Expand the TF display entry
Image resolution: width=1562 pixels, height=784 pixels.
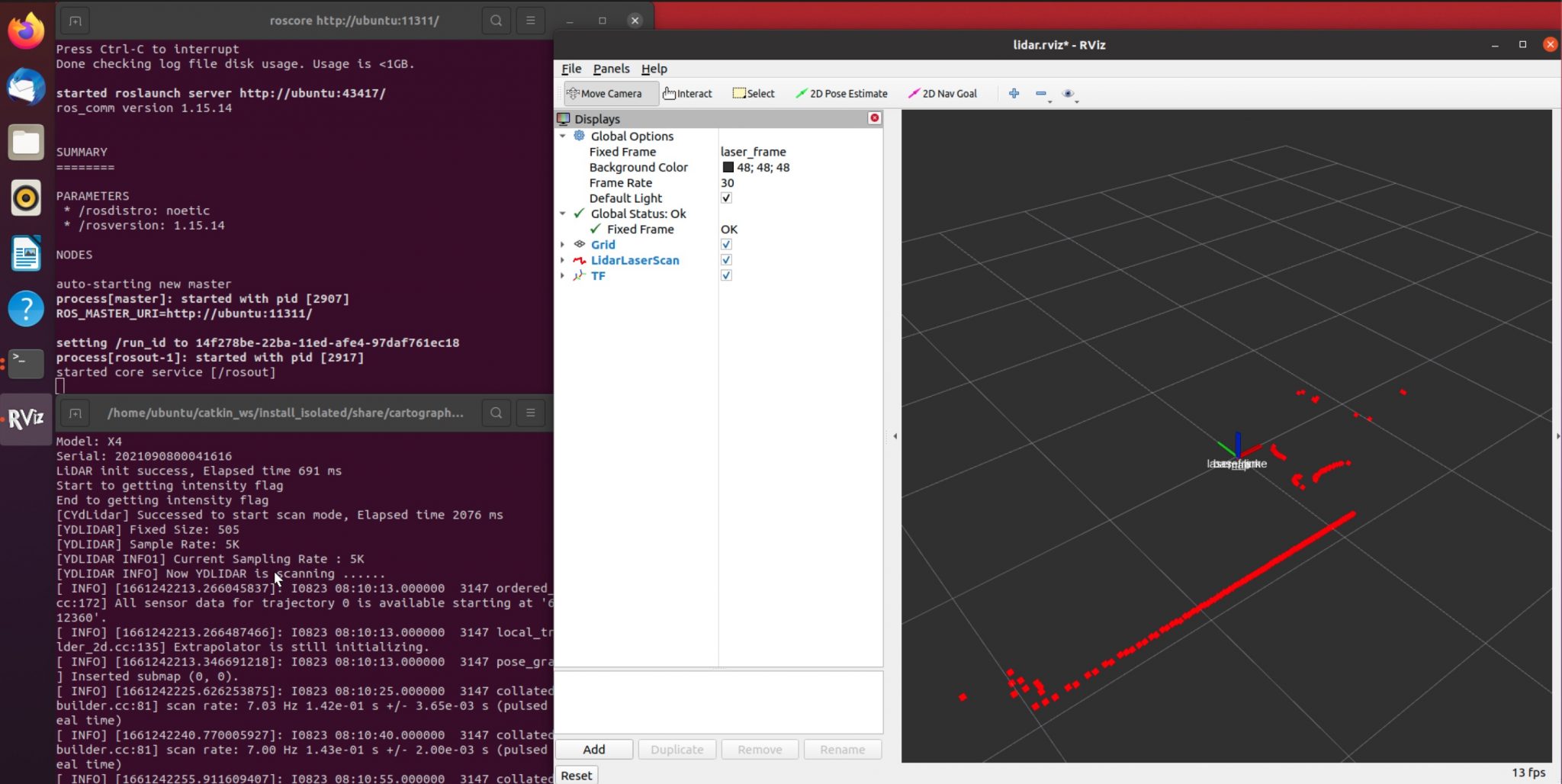point(563,276)
